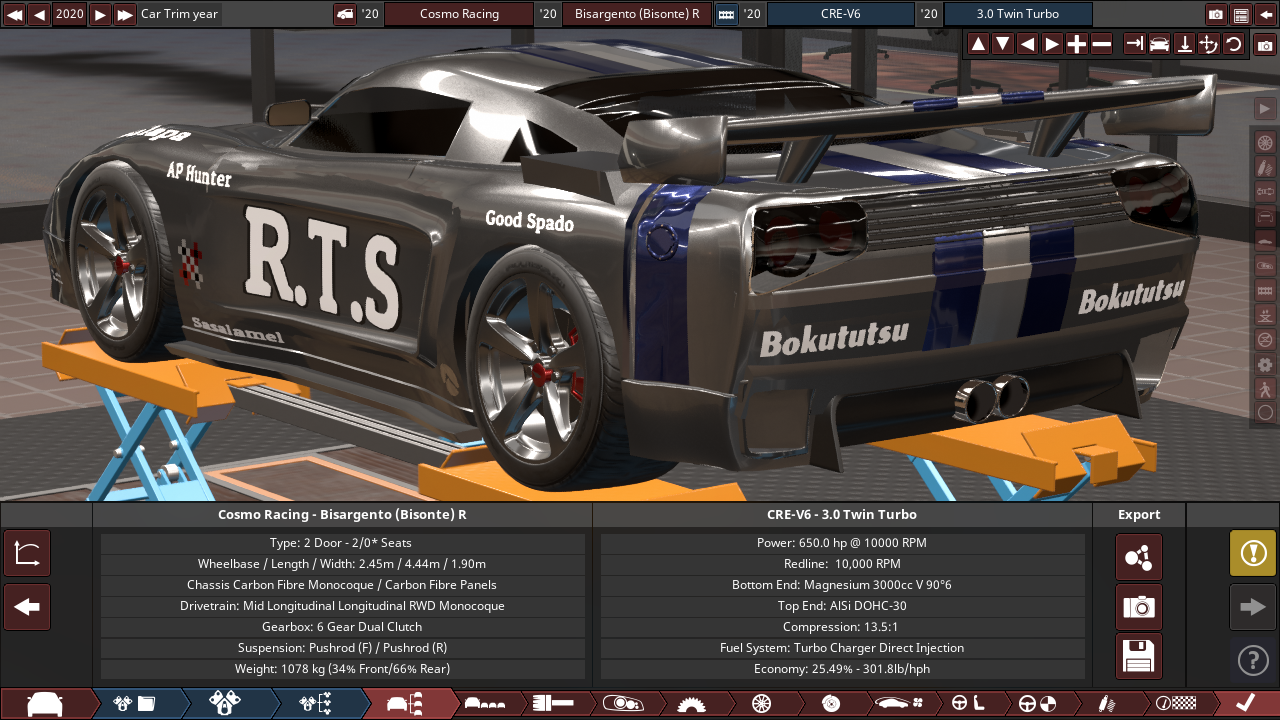Screen dimensions: 1280x720
Task: Click the drop-to-surface down arrow button
Action: click(1184, 44)
